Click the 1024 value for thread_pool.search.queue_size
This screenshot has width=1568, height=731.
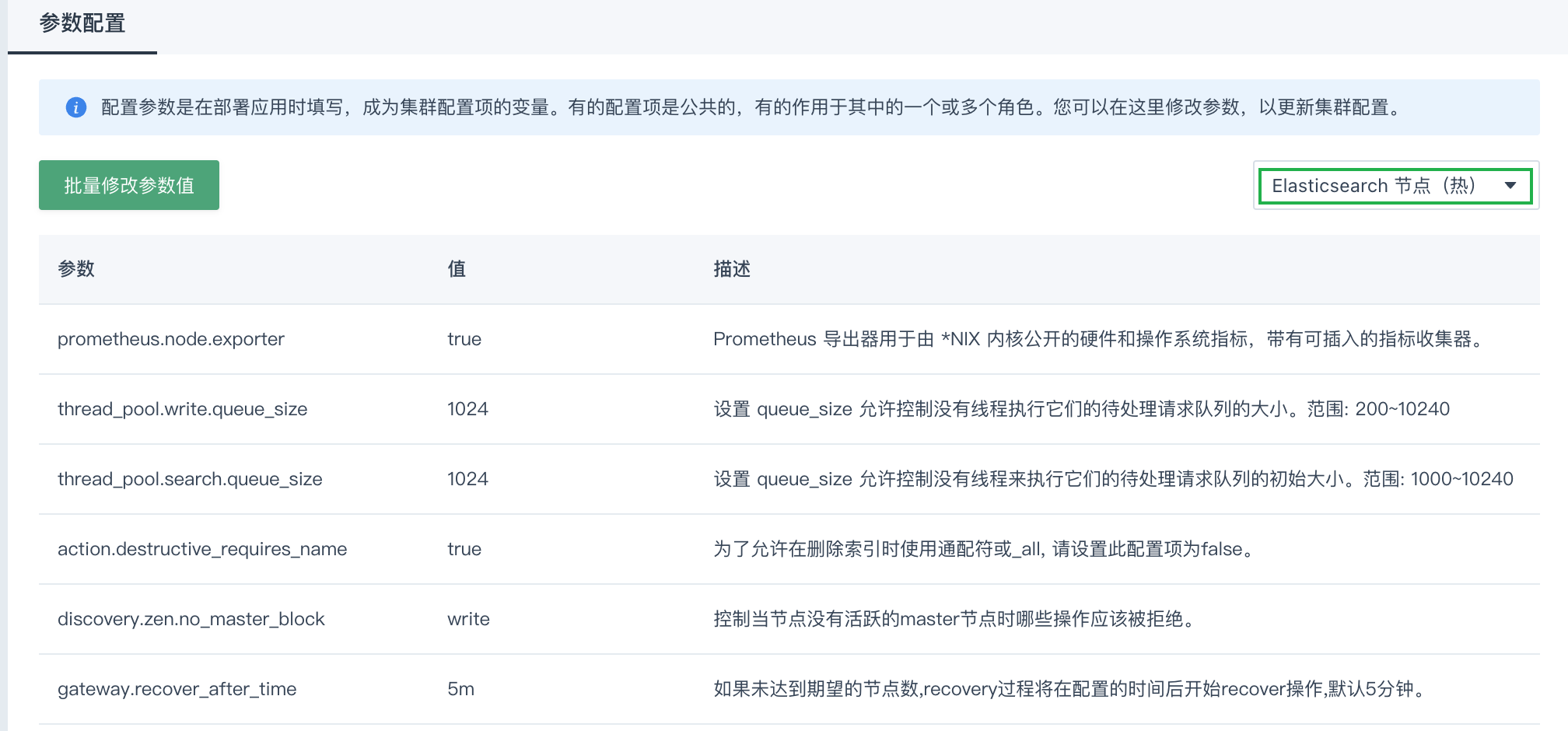467,479
